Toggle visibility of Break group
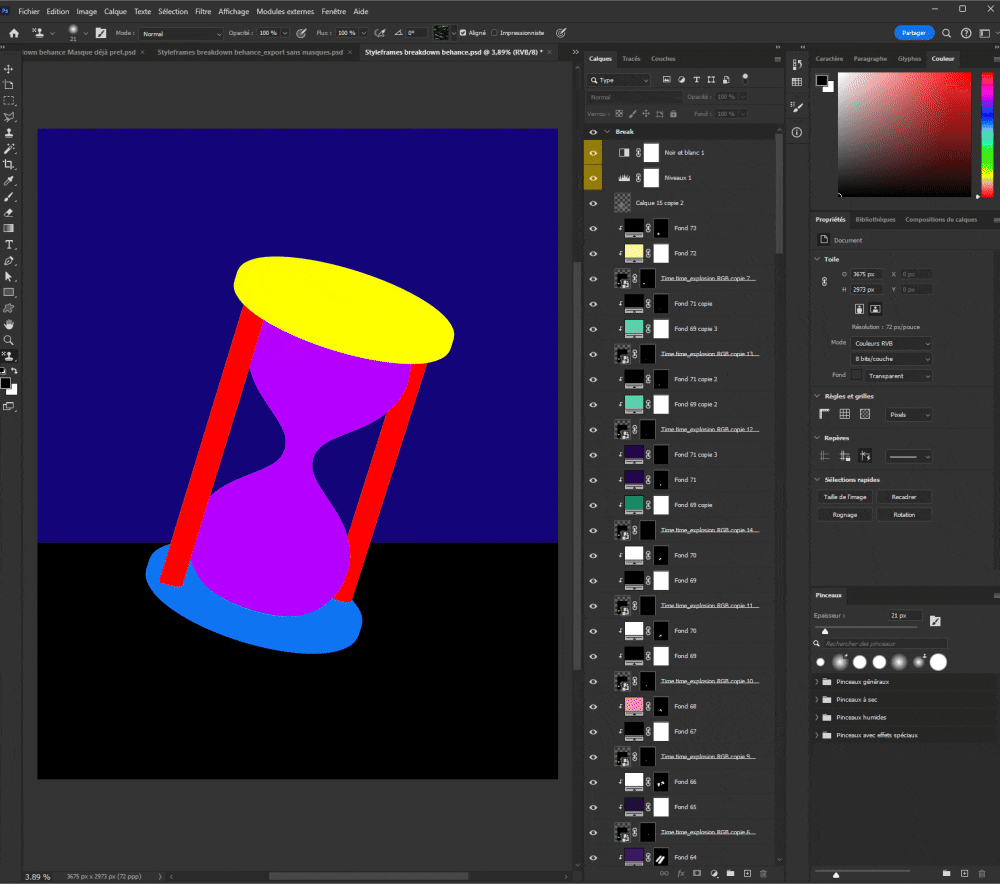 pos(593,132)
